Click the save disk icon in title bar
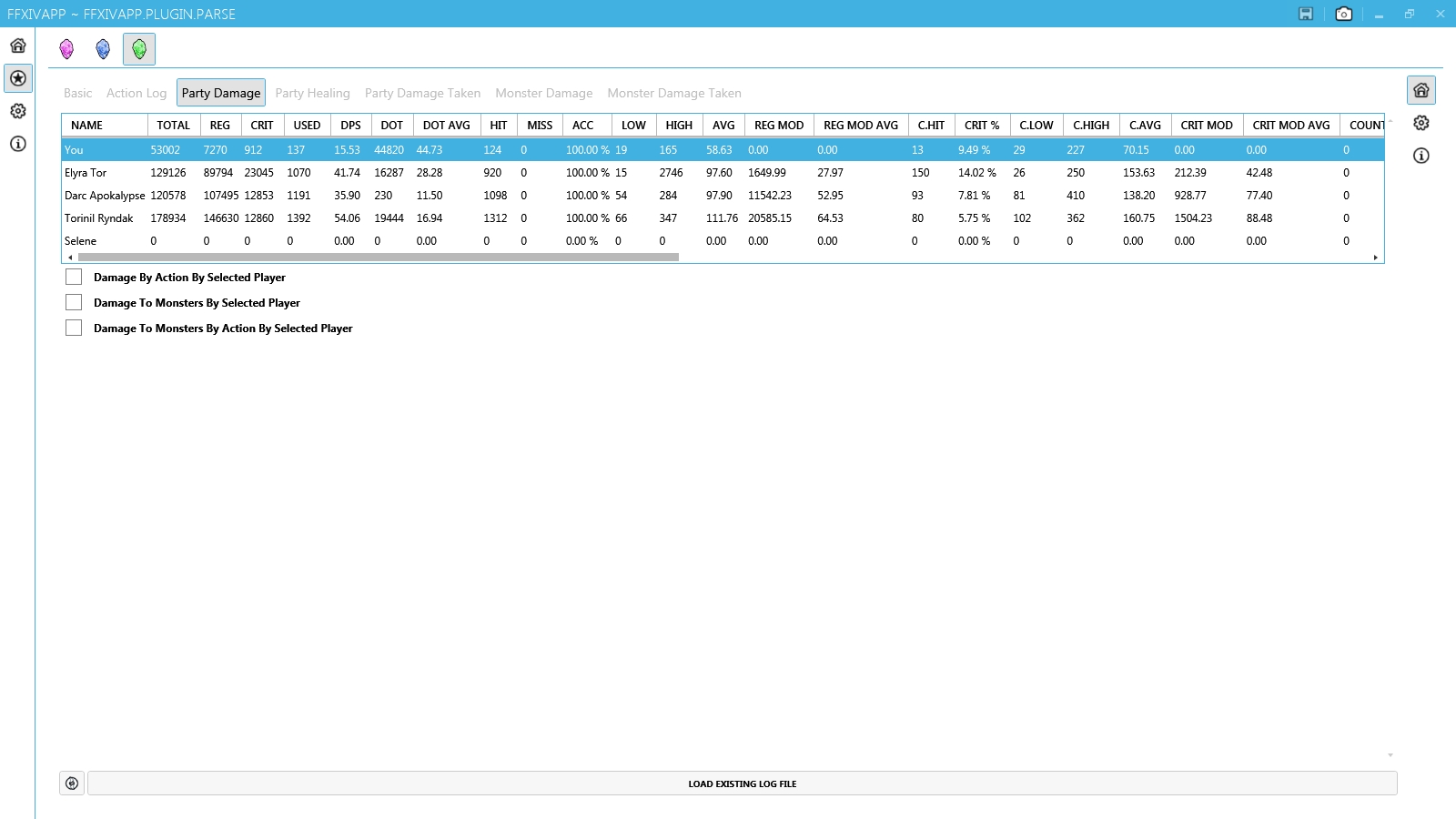The width and height of the screenshot is (1456, 819). point(1306,14)
